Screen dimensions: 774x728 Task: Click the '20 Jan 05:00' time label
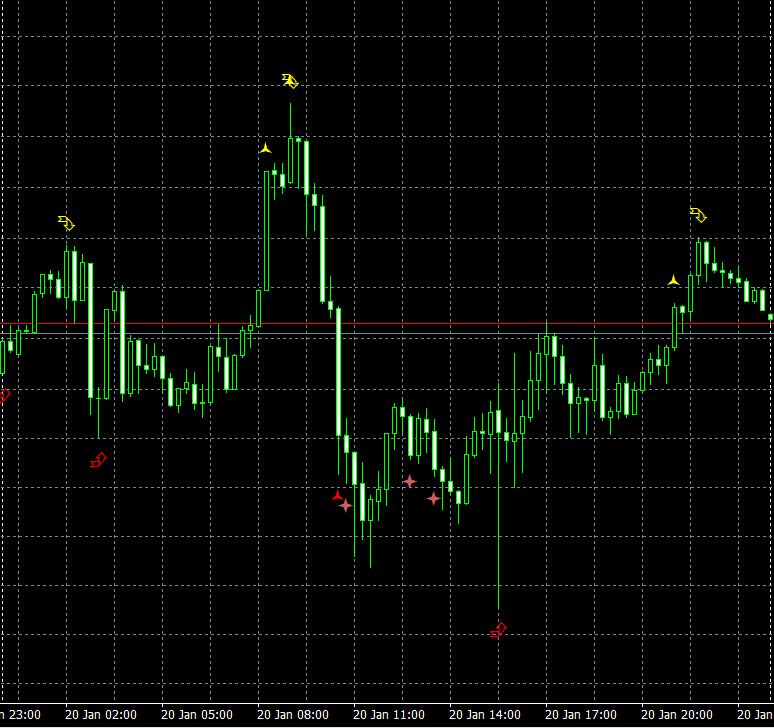[x=197, y=715]
